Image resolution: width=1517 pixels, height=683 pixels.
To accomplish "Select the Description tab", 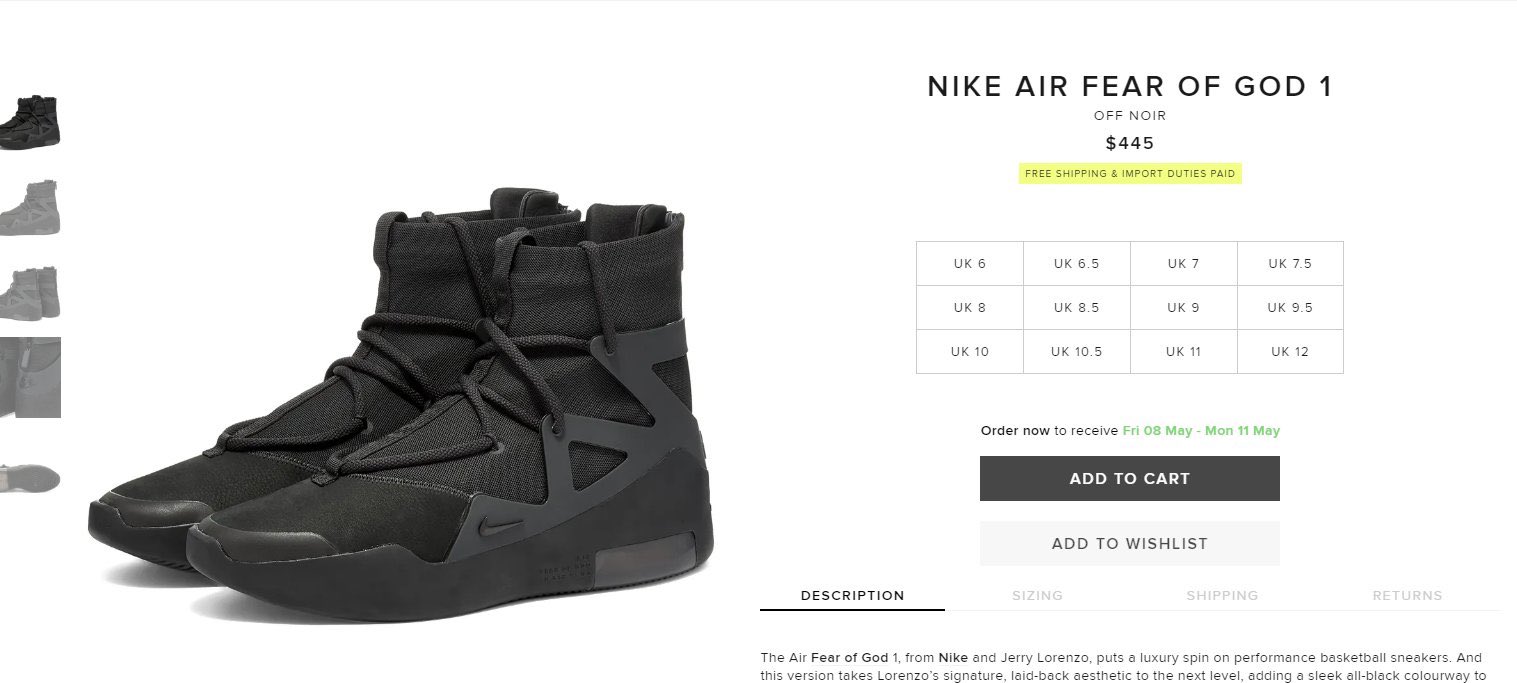I will (x=852, y=595).
